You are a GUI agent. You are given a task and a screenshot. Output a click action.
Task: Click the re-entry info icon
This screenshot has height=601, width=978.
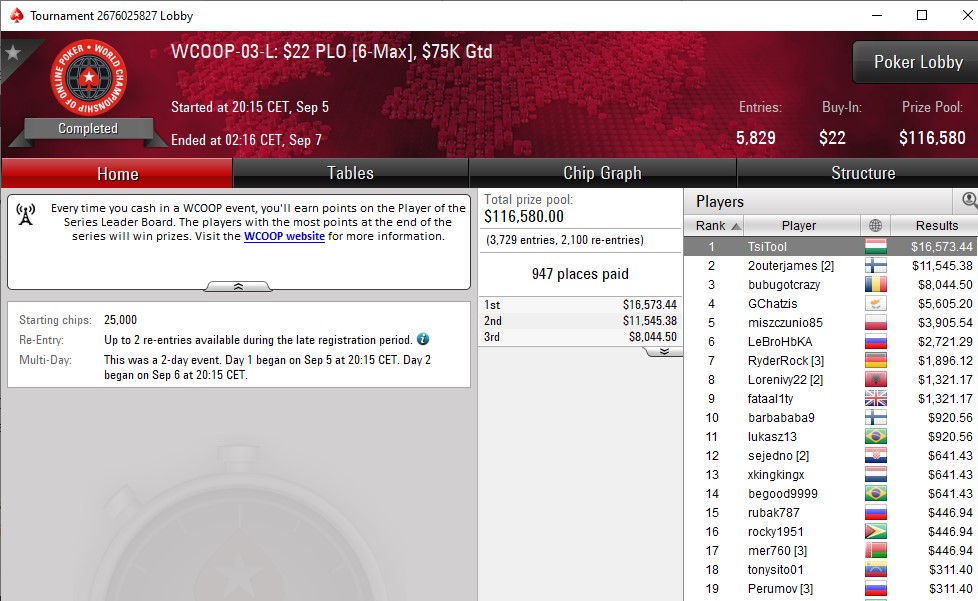coord(423,339)
